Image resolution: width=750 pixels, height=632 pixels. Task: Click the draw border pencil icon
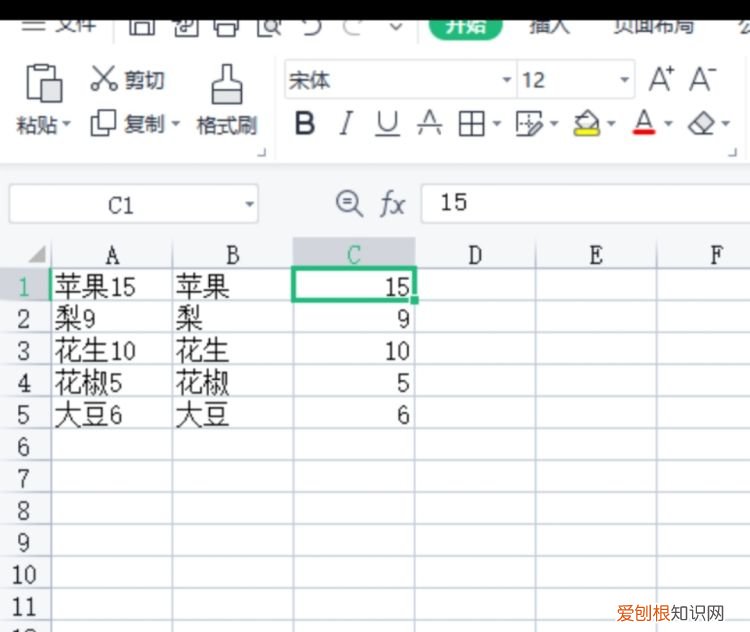point(529,124)
